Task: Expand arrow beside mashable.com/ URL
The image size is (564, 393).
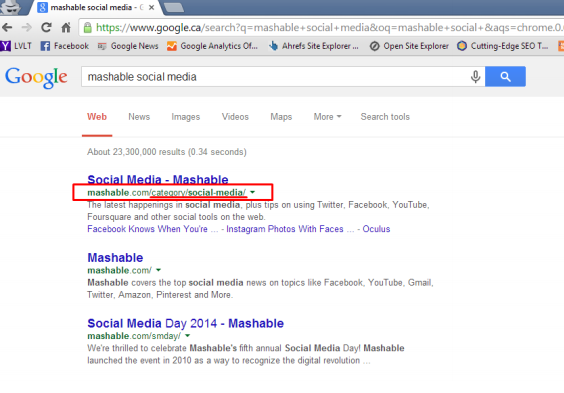Action: coord(159,270)
